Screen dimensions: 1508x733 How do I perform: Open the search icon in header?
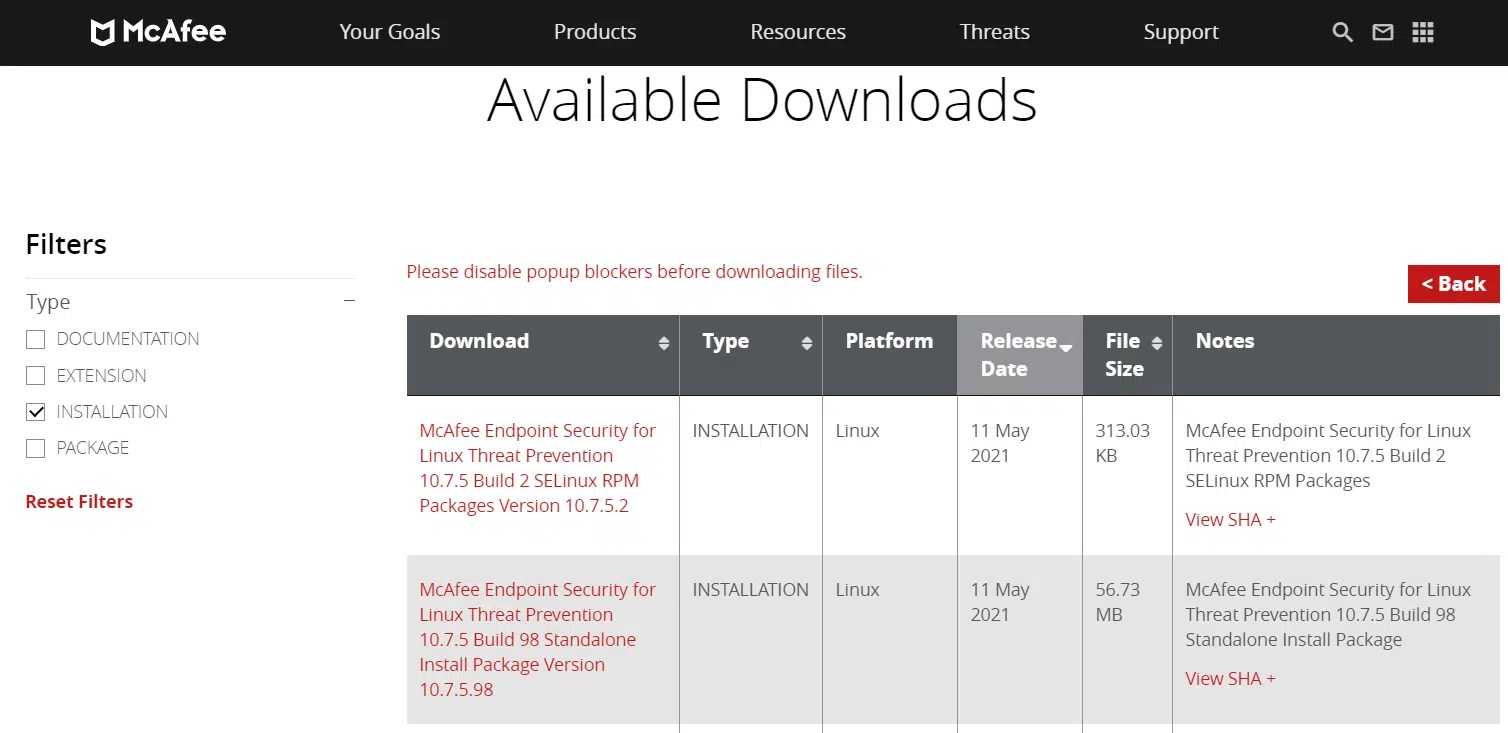coord(1342,32)
